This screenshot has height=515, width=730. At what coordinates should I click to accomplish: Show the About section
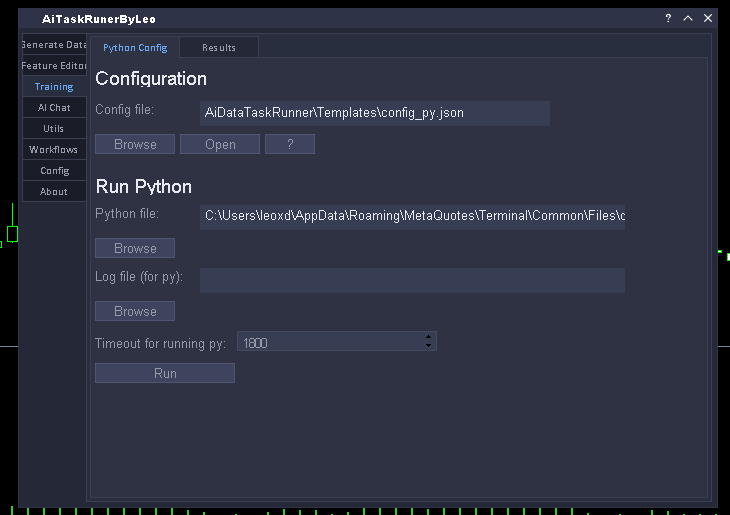click(x=54, y=192)
